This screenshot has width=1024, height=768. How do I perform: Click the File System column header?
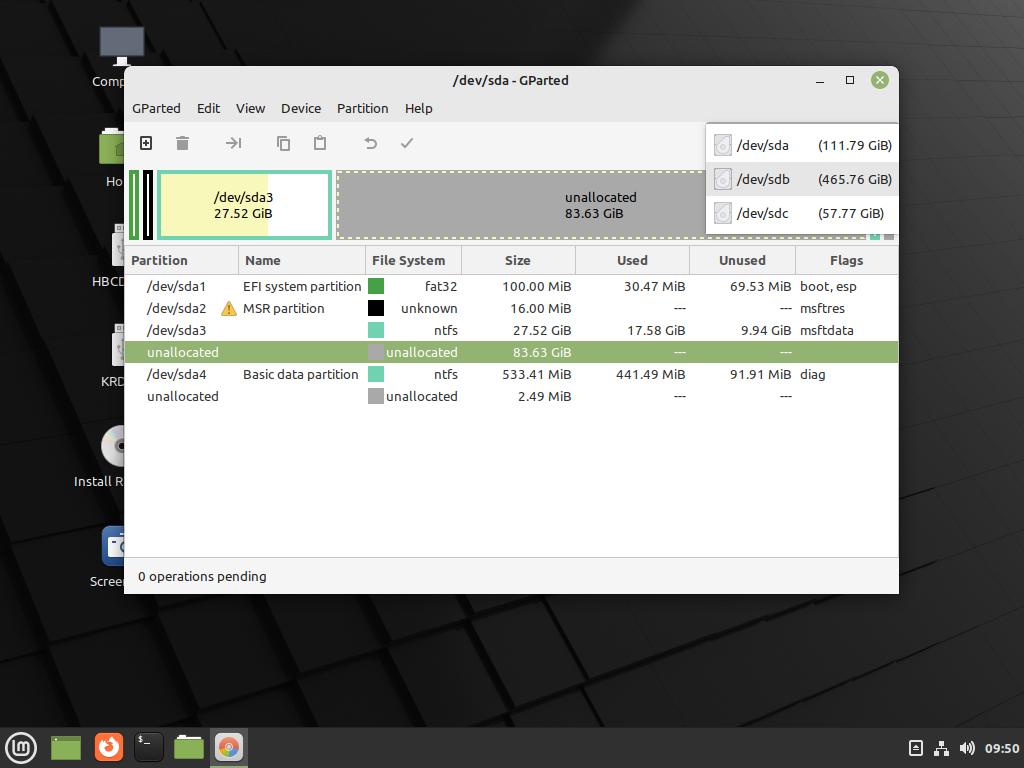tap(408, 260)
